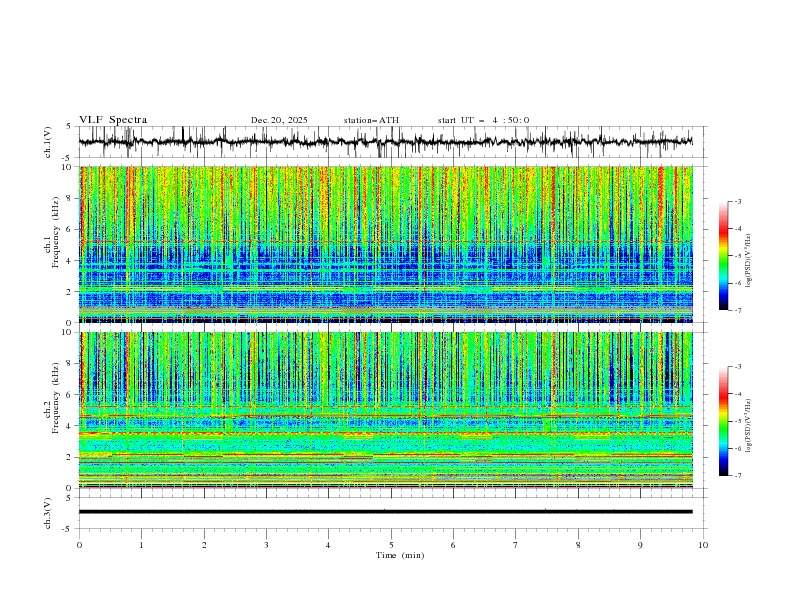The height and width of the screenshot is (612, 792).
Task: Click the 0 minute tick label on time axis
Action: click(80, 545)
